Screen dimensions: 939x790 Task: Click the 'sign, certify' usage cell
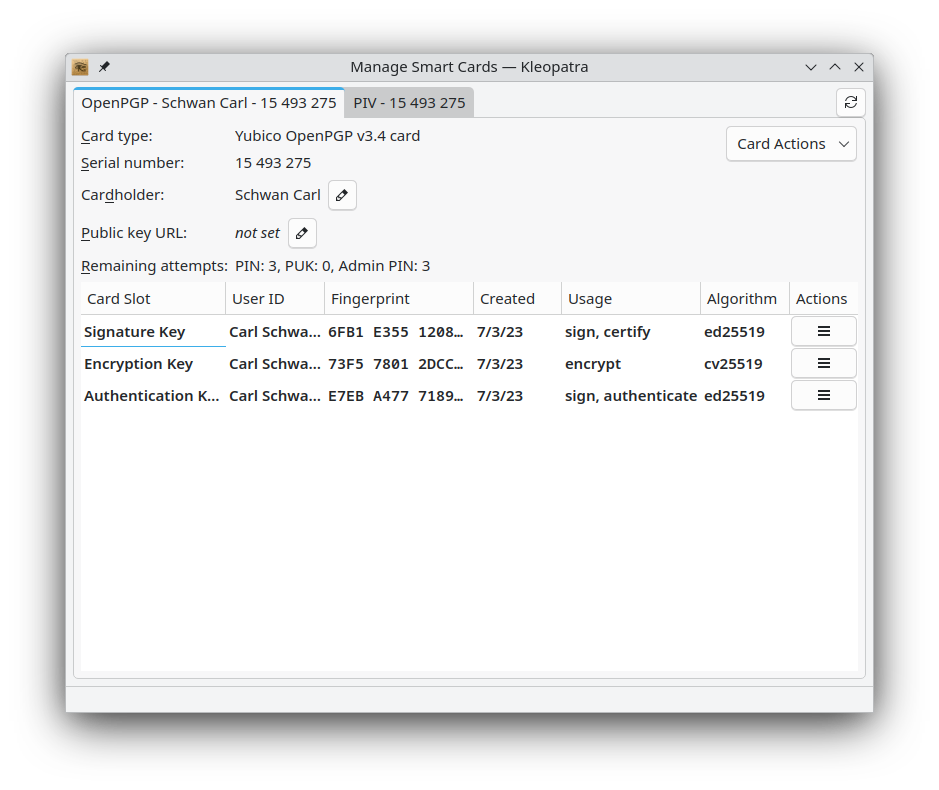pyautogui.click(x=631, y=332)
